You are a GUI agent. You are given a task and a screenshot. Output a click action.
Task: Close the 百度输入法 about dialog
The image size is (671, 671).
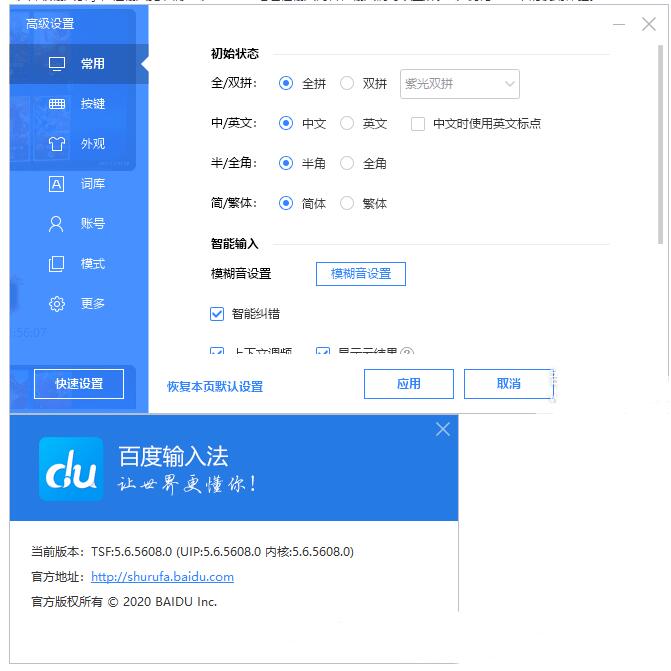pyautogui.click(x=442, y=429)
